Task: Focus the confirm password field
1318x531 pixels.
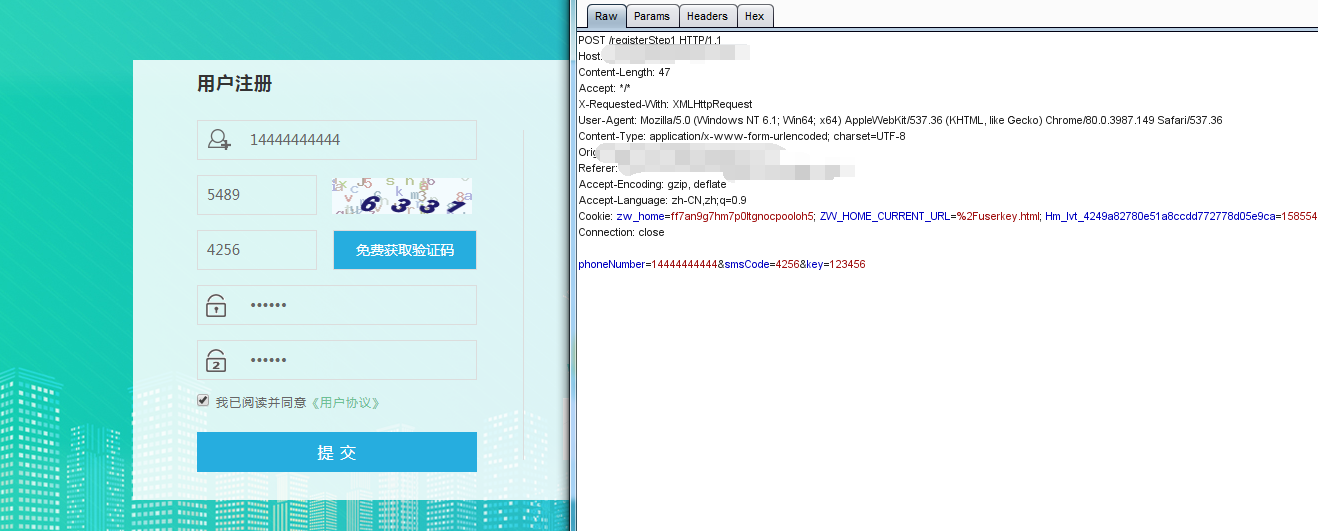Action: [337, 360]
